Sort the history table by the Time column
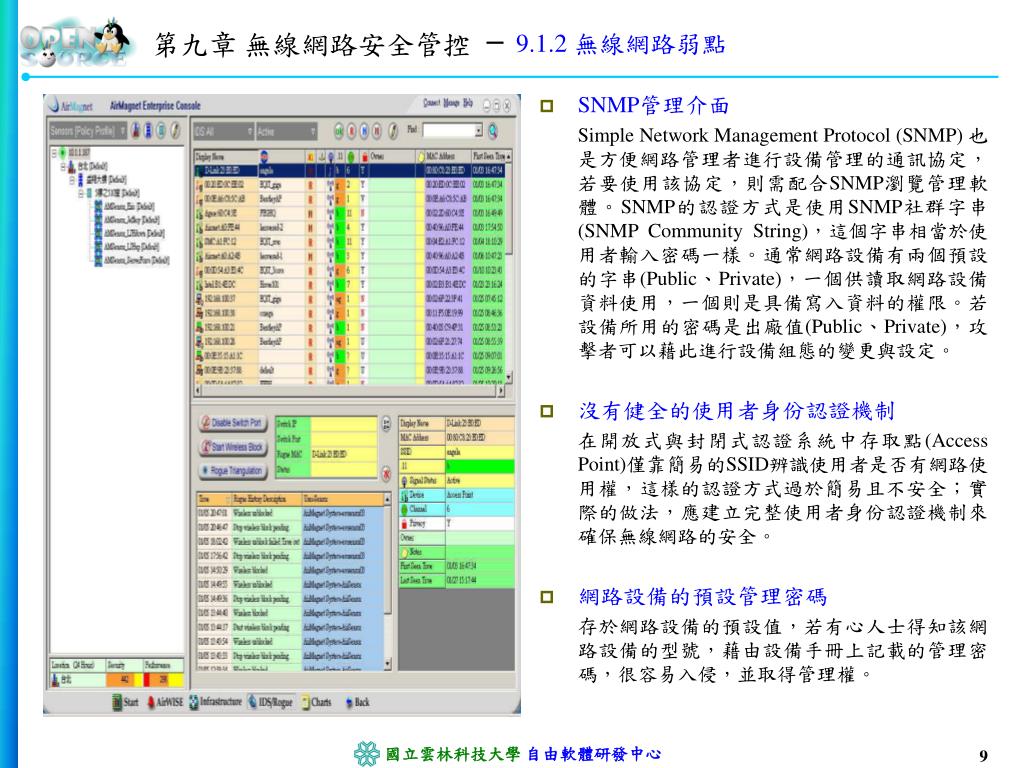This screenshot has height=768, width=1024. coord(214,499)
